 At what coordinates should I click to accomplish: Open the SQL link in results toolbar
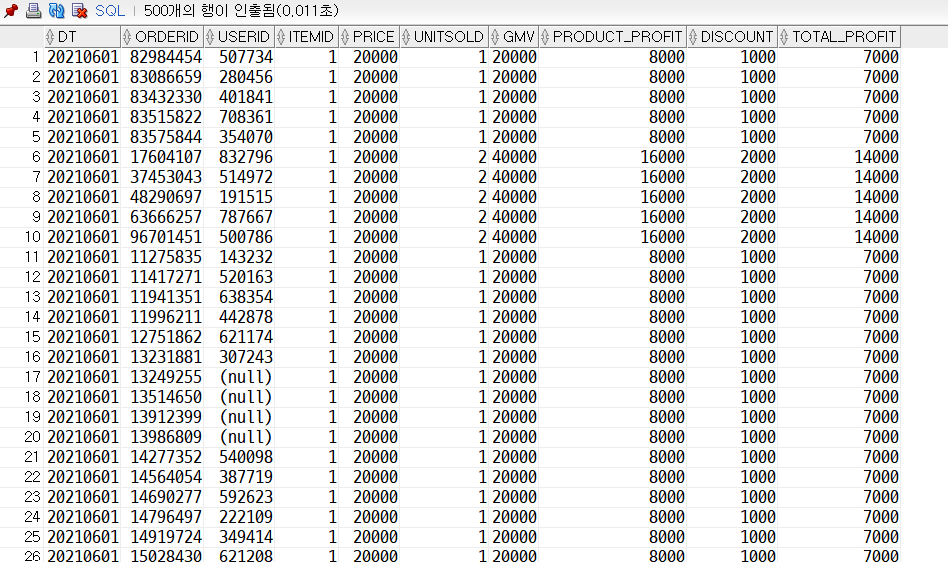(110, 10)
